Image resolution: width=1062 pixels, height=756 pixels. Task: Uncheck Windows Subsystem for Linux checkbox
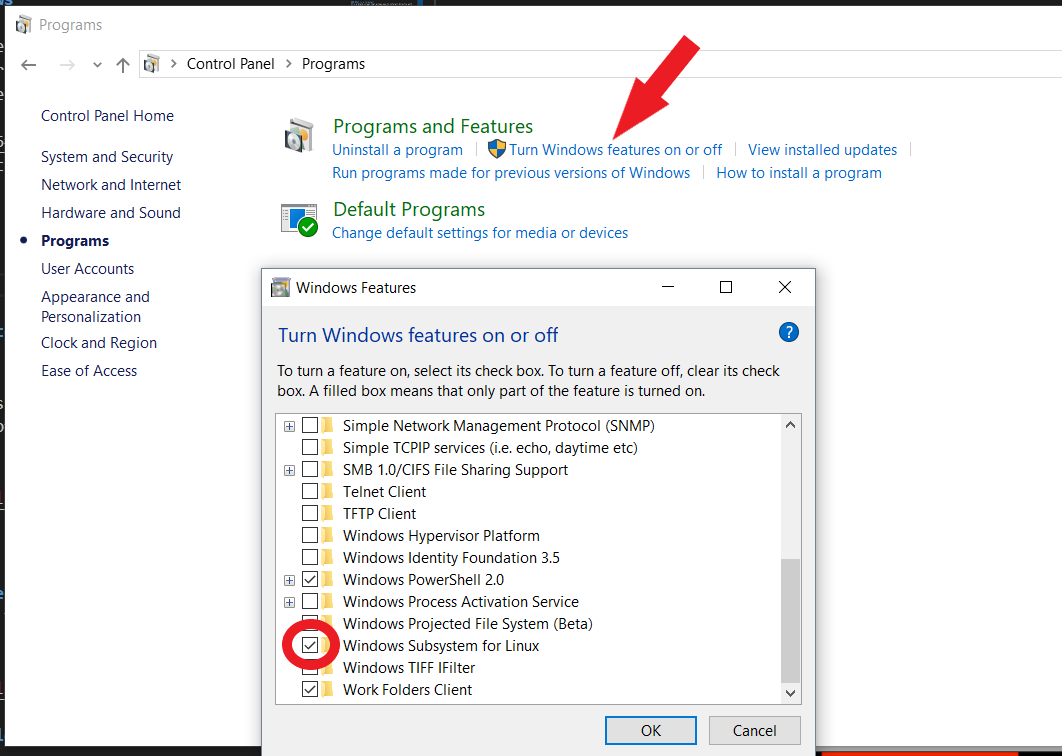(x=310, y=646)
